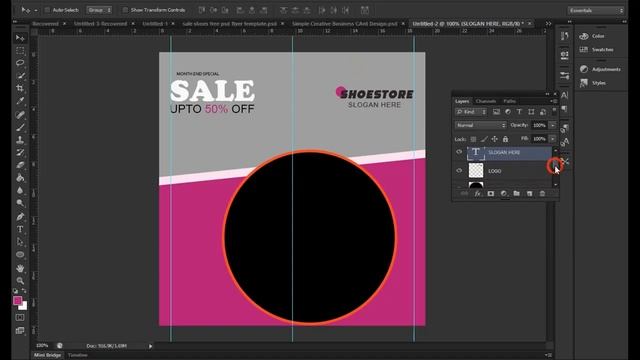The width and height of the screenshot is (640, 360).
Task: Select the Zoom tool in toolbox
Action: [x=20, y=281]
